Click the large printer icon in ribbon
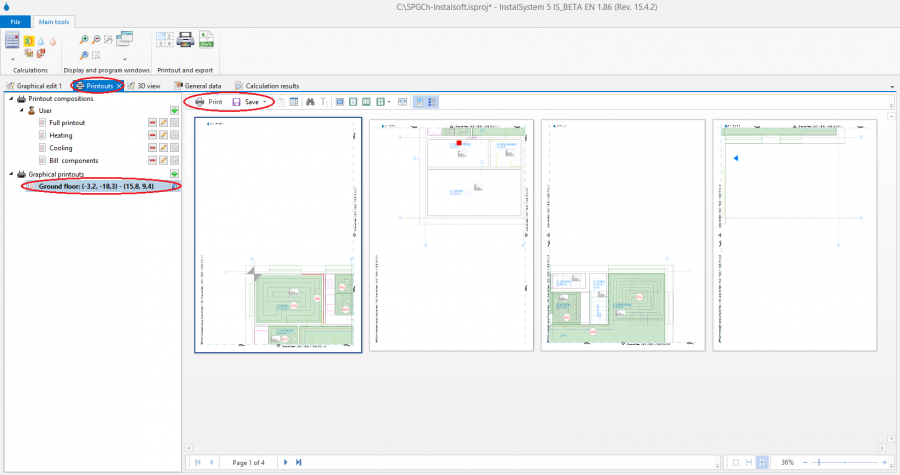The width and height of the screenshot is (900, 475). click(185, 40)
